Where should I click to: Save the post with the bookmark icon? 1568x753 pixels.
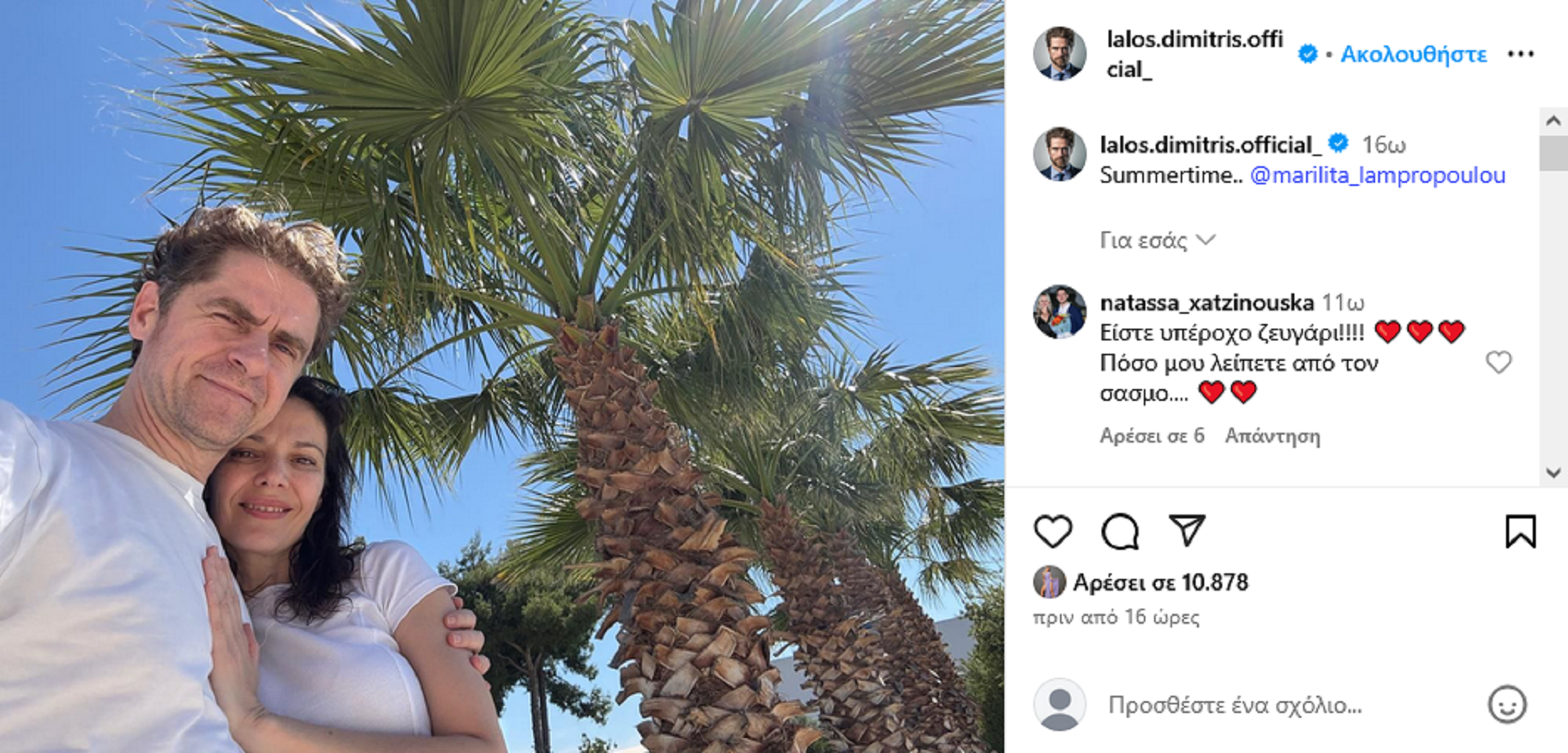coord(1520,531)
